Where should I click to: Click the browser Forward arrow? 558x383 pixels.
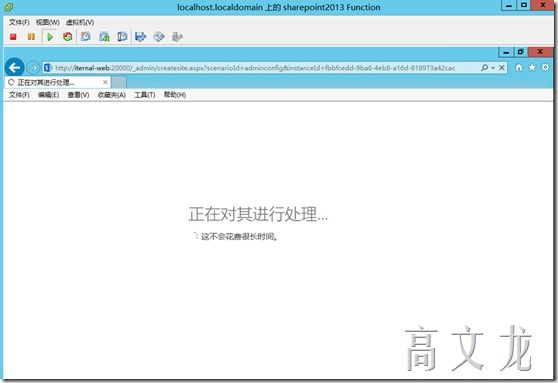(x=33, y=68)
